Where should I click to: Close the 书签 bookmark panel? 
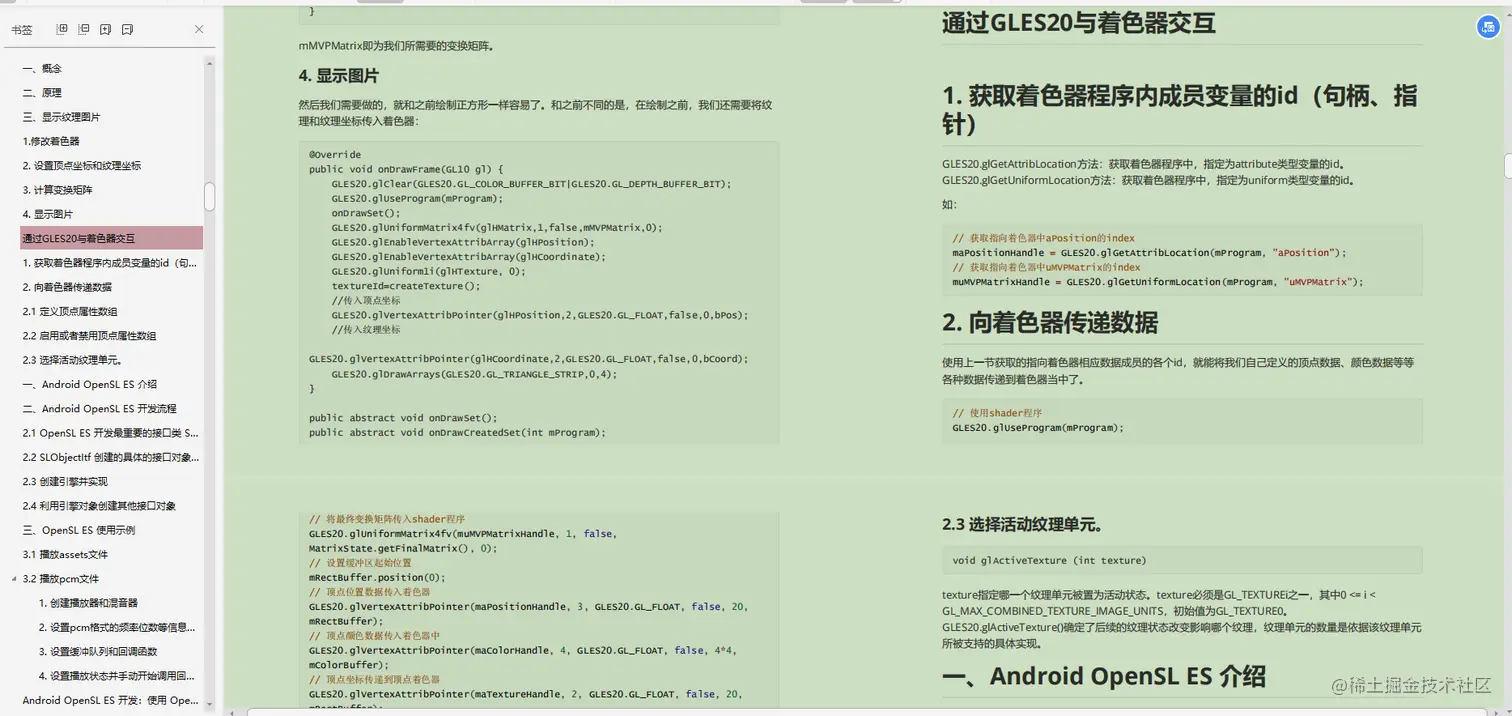[199, 30]
